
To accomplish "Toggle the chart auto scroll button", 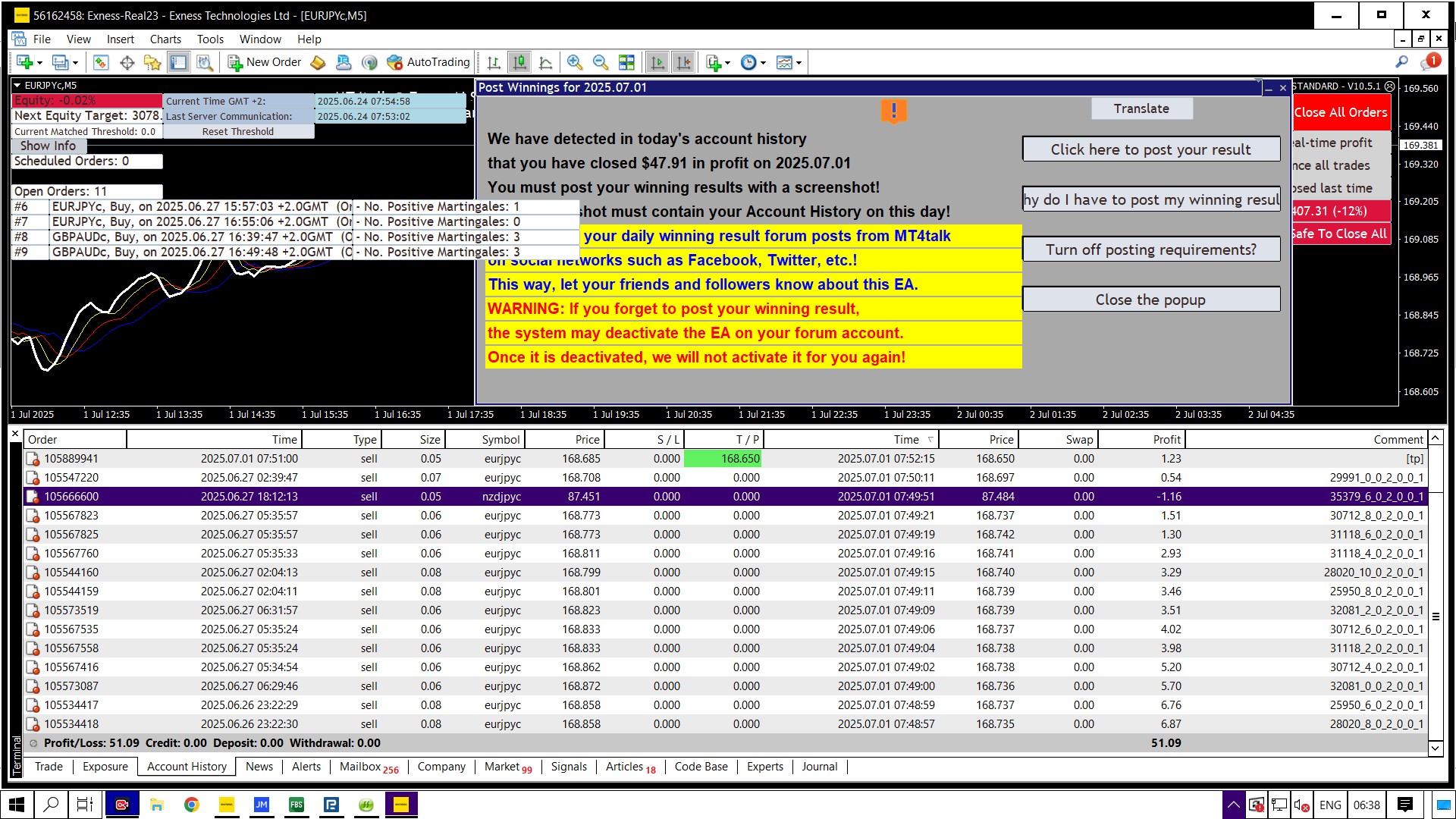I will 657,62.
